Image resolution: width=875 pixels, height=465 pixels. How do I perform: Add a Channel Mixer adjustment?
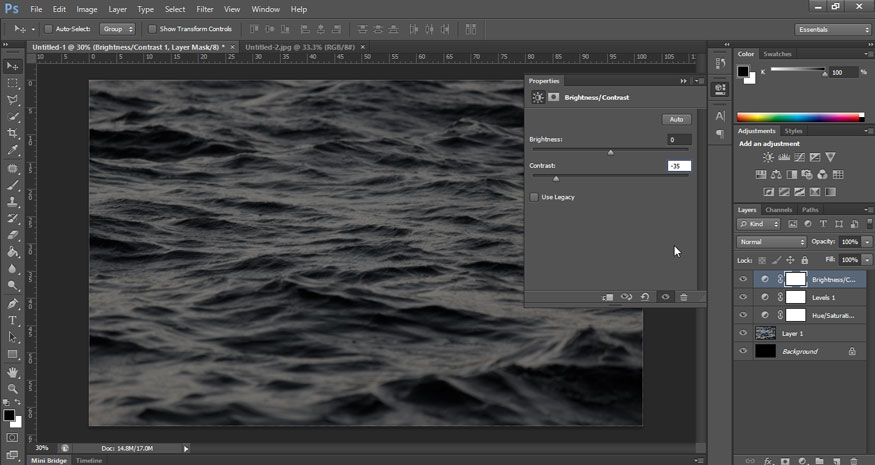tap(823, 175)
